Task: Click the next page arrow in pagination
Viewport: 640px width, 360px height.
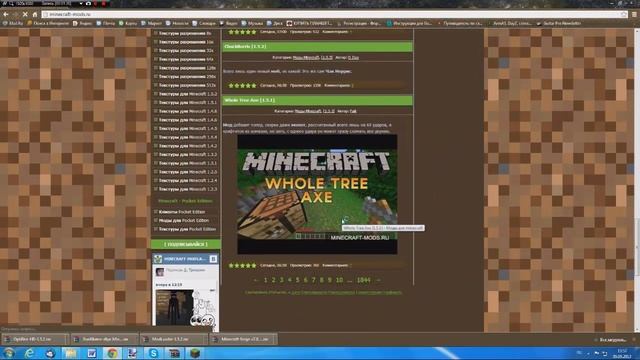Action: click(378, 280)
